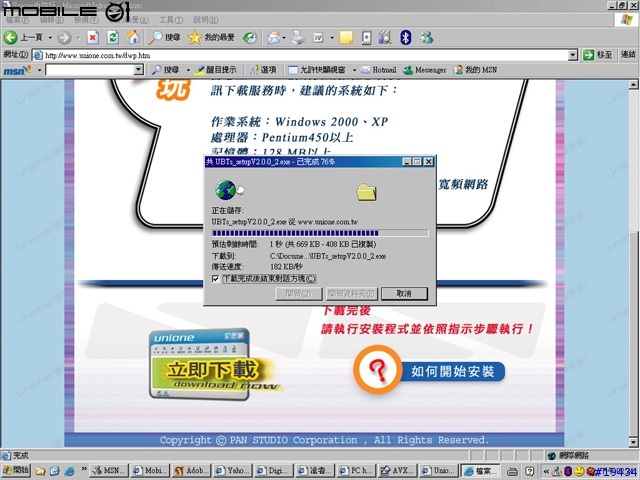Toggle close dialog when download completes checkbox

click(x=216, y=279)
